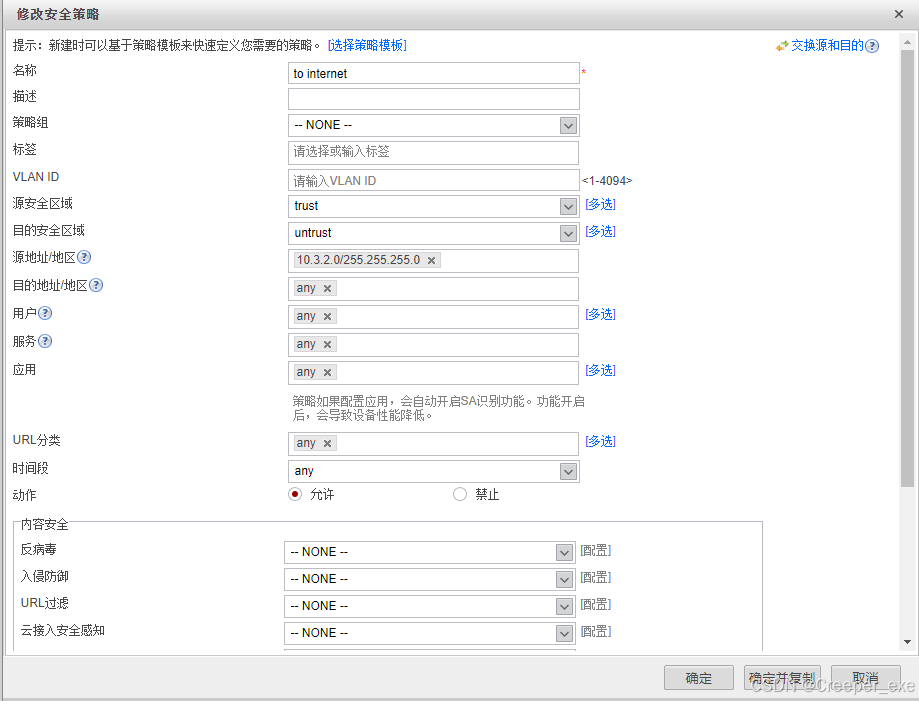Image resolution: width=919 pixels, height=701 pixels.
Task: Click 多选 next to 应用
Action: click(x=600, y=370)
